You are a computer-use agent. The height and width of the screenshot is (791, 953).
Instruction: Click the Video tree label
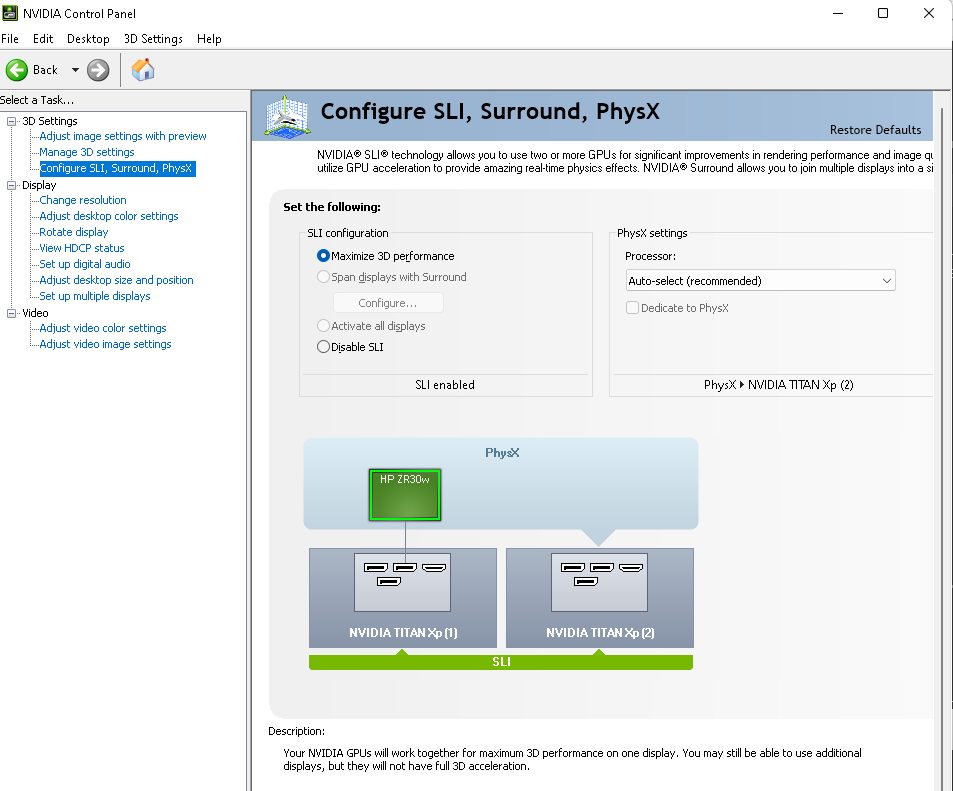tap(35, 313)
